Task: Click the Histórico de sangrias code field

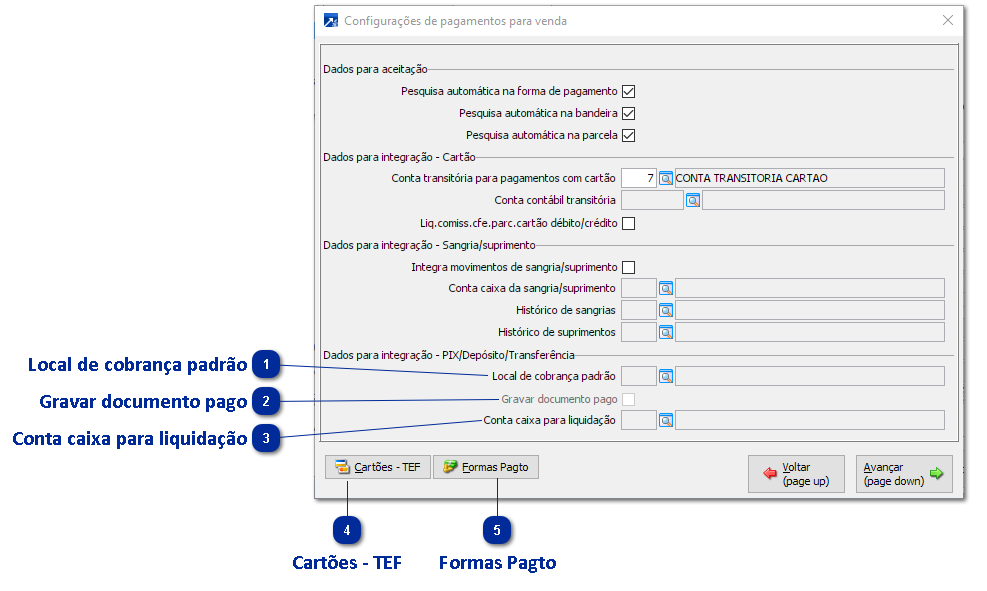Action: point(639,311)
